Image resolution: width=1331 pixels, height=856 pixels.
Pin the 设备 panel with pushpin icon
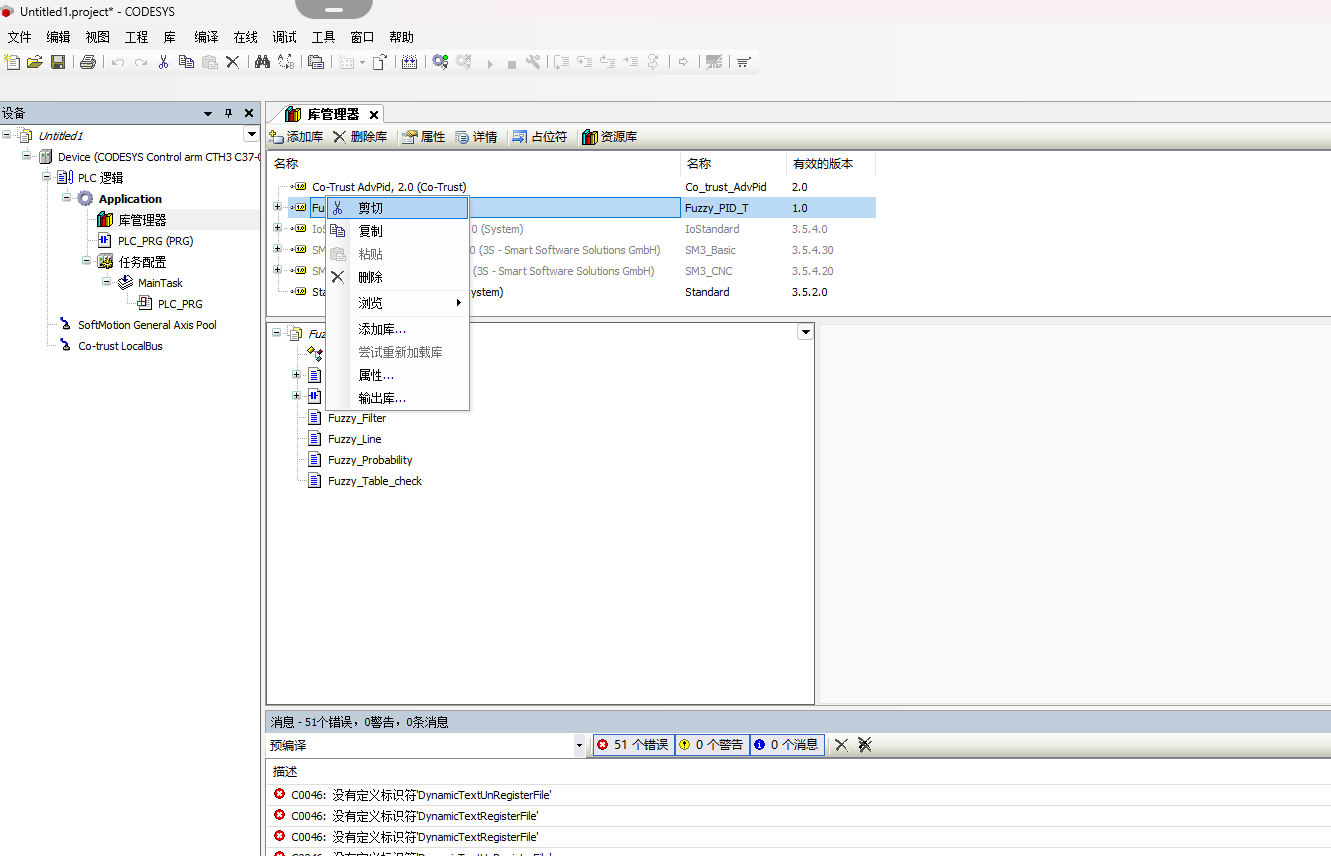click(x=228, y=113)
